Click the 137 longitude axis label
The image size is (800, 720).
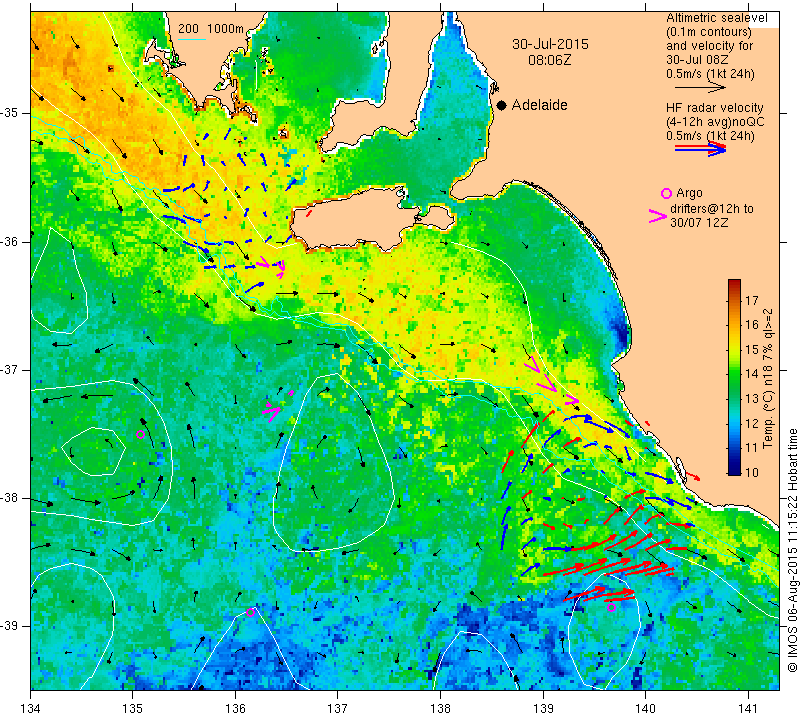click(338, 708)
